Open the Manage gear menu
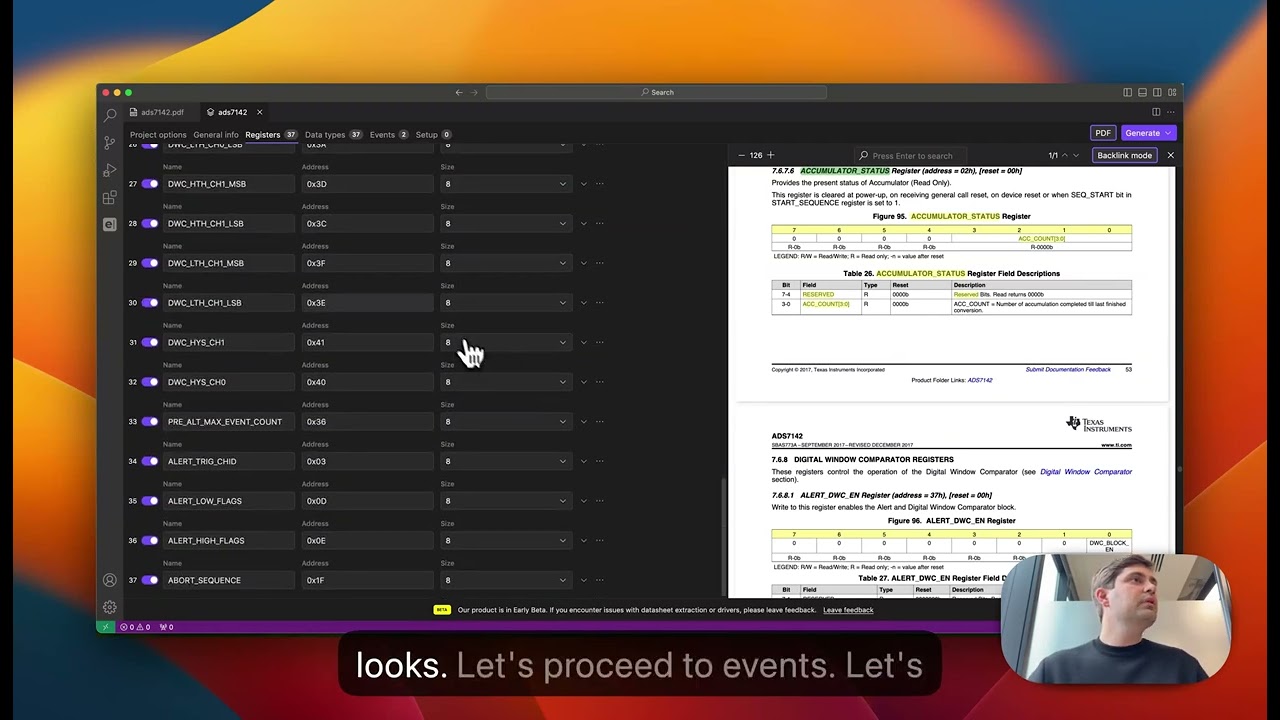 (110, 607)
